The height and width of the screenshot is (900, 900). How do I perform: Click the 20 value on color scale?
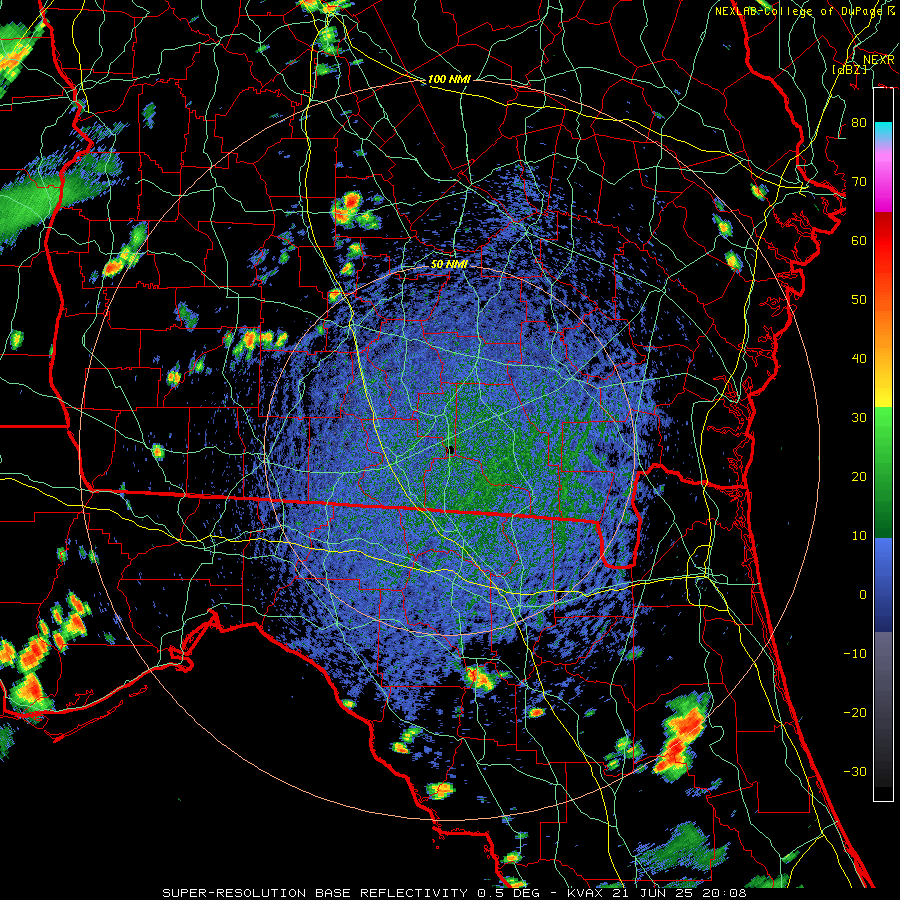point(859,476)
